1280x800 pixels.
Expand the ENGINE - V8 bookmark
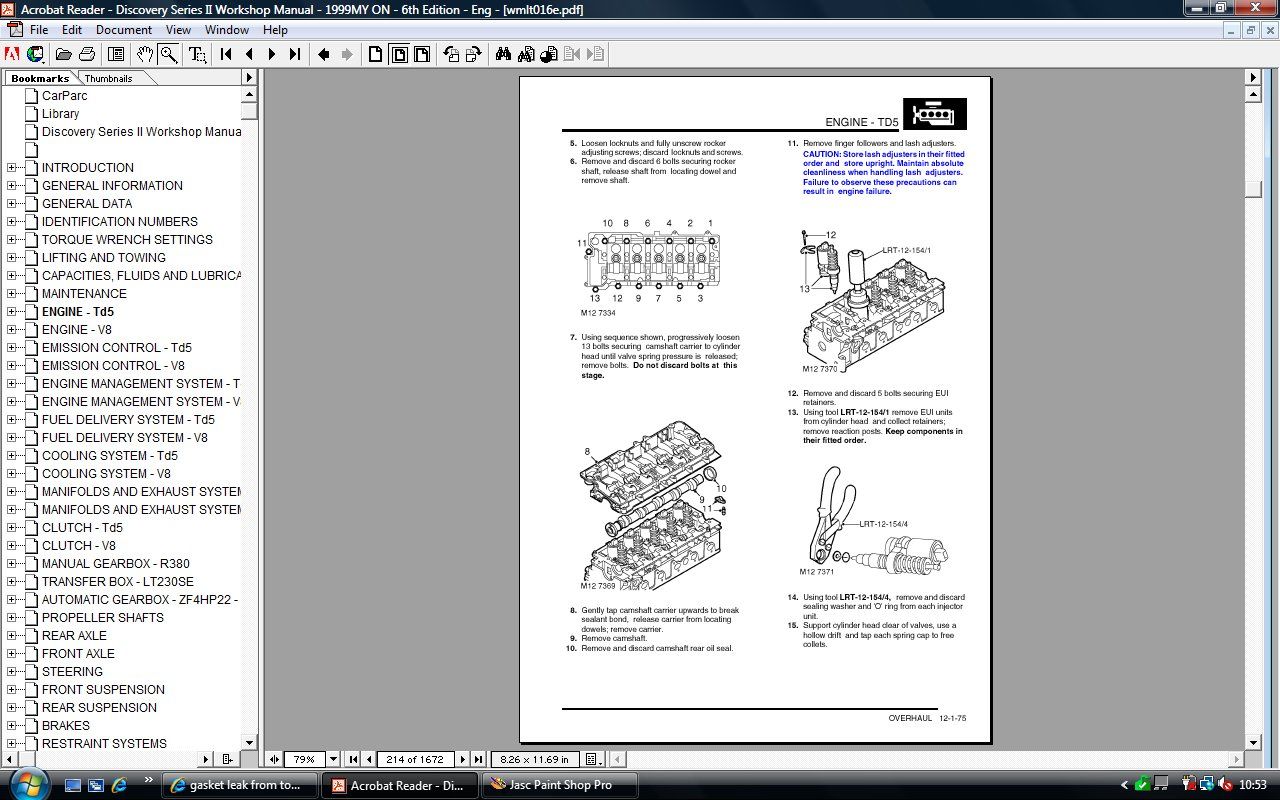coord(12,330)
